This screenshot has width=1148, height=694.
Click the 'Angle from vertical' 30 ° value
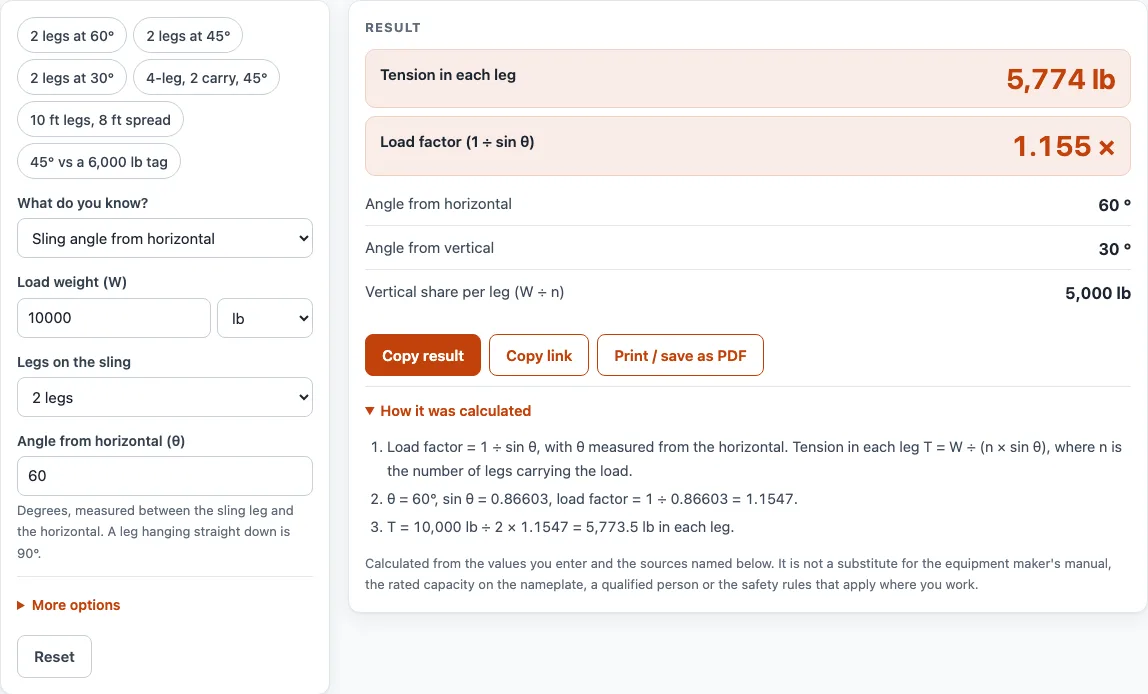tap(1114, 249)
